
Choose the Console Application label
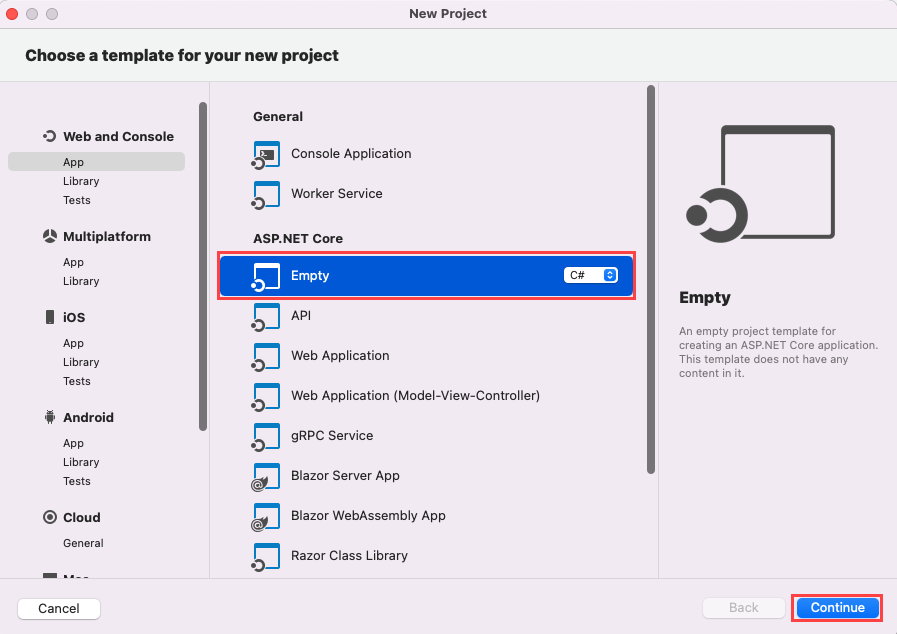point(351,153)
